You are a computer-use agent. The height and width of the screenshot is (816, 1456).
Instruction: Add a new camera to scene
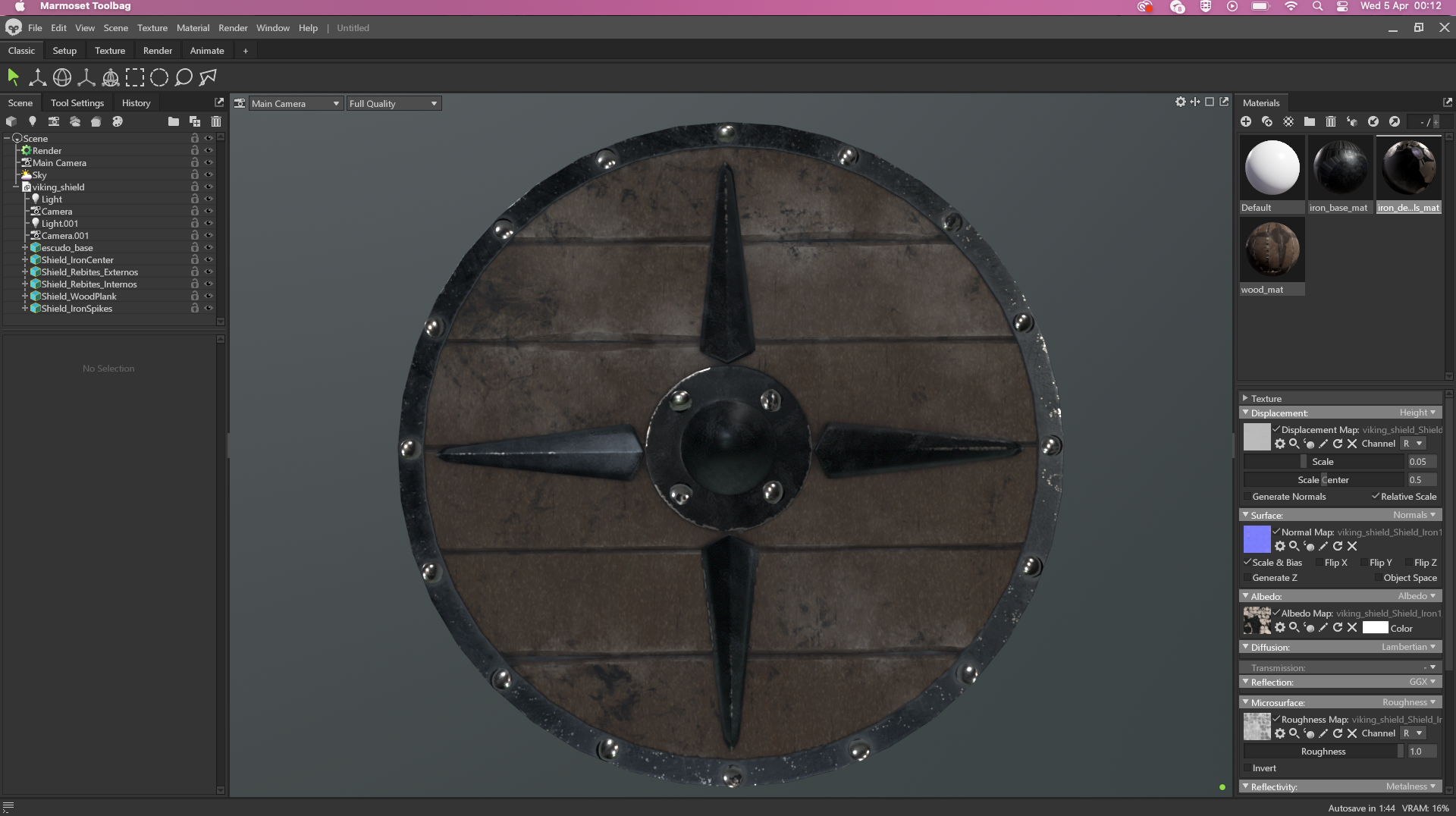pos(54,121)
